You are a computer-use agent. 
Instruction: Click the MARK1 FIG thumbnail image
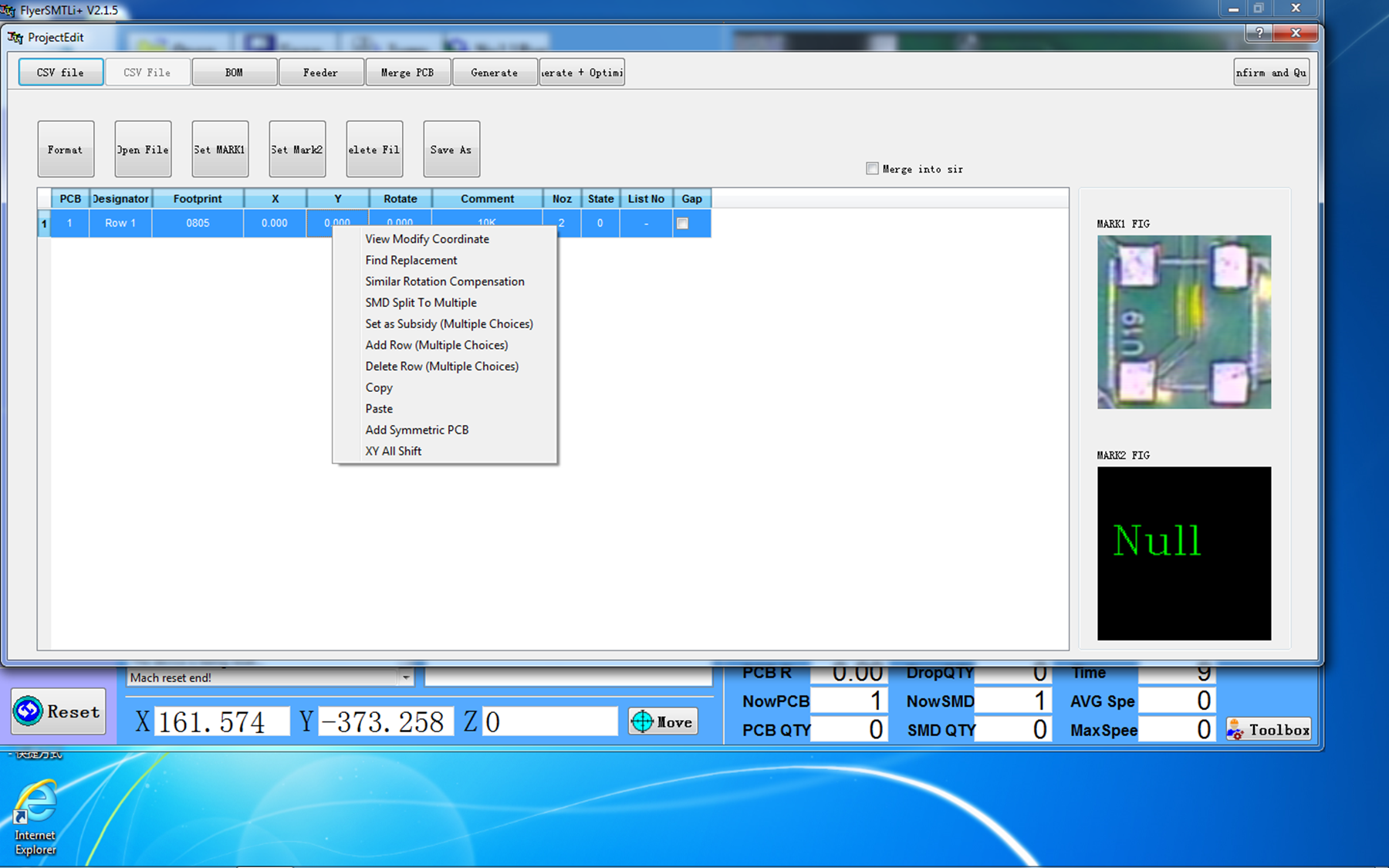click(x=1184, y=322)
